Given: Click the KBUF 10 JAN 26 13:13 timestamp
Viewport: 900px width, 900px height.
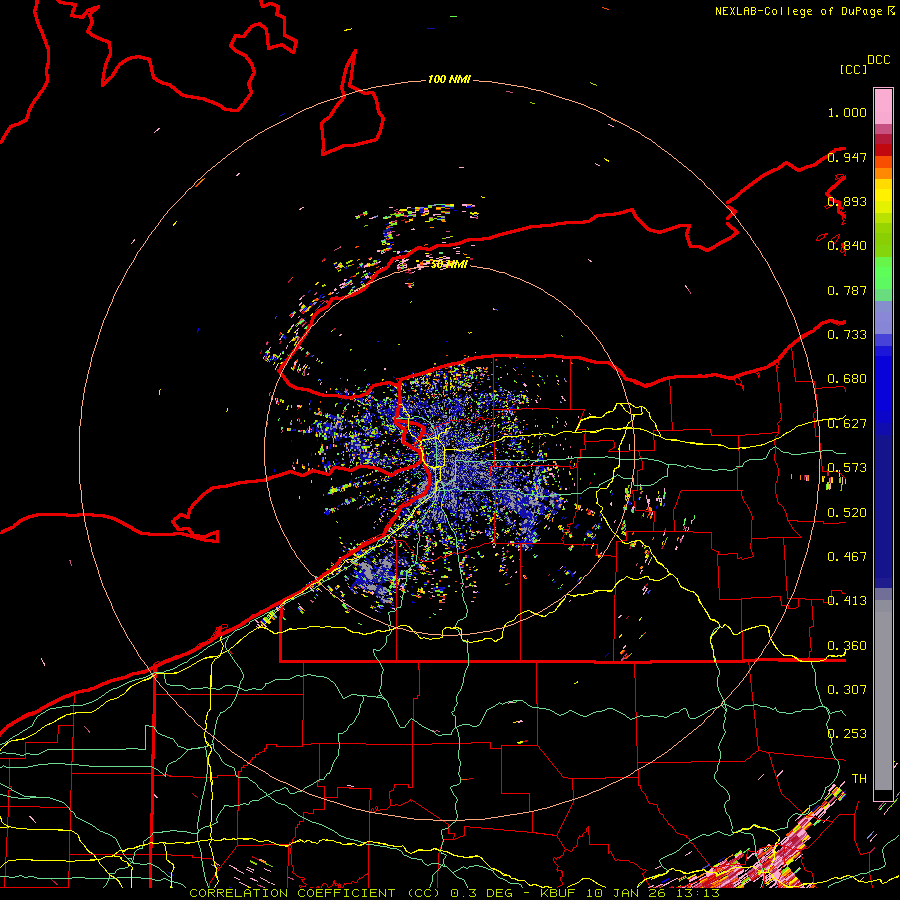Looking at the screenshot, I should click(630, 893).
